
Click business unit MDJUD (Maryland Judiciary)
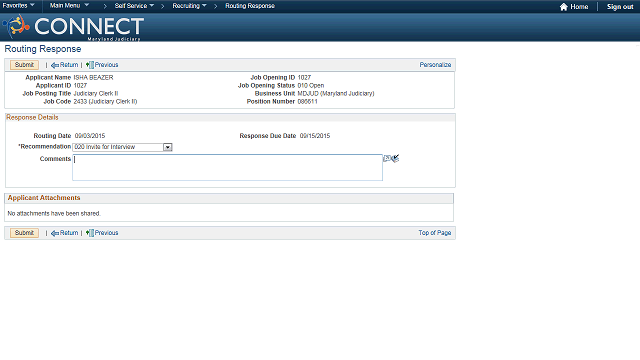coord(336,93)
